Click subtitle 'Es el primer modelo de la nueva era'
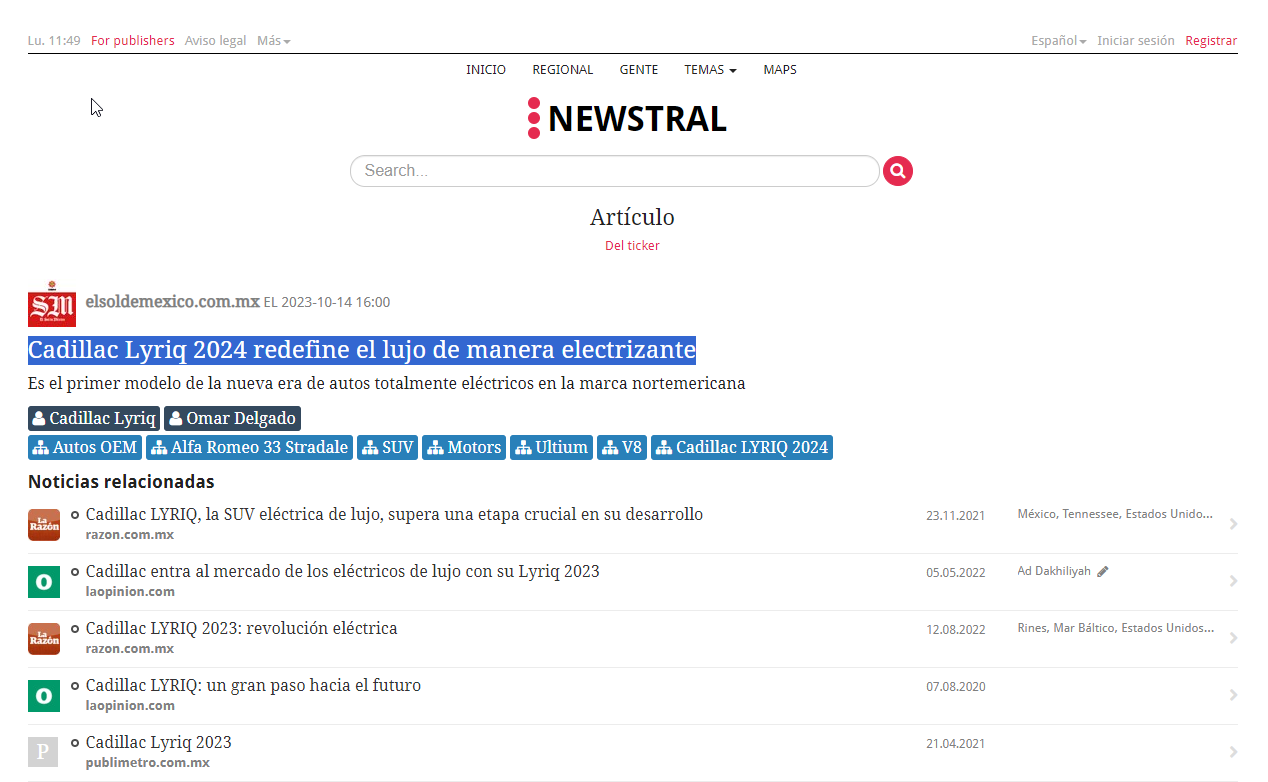Image resolution: width=1268 pixels, height=782 pixels. click(386, 383)
